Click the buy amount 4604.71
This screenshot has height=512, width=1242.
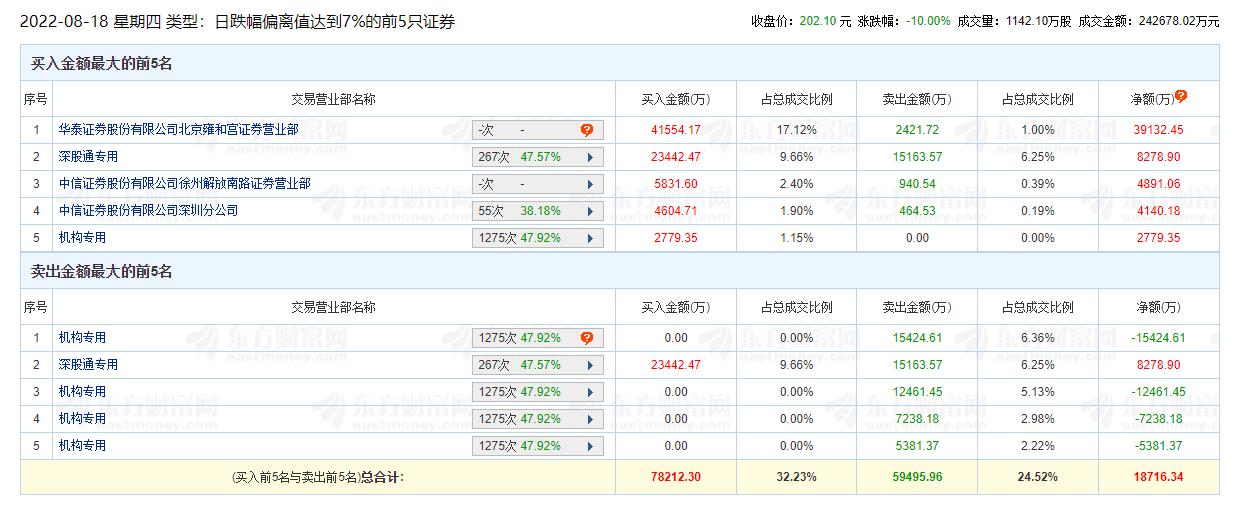(676, 211)
